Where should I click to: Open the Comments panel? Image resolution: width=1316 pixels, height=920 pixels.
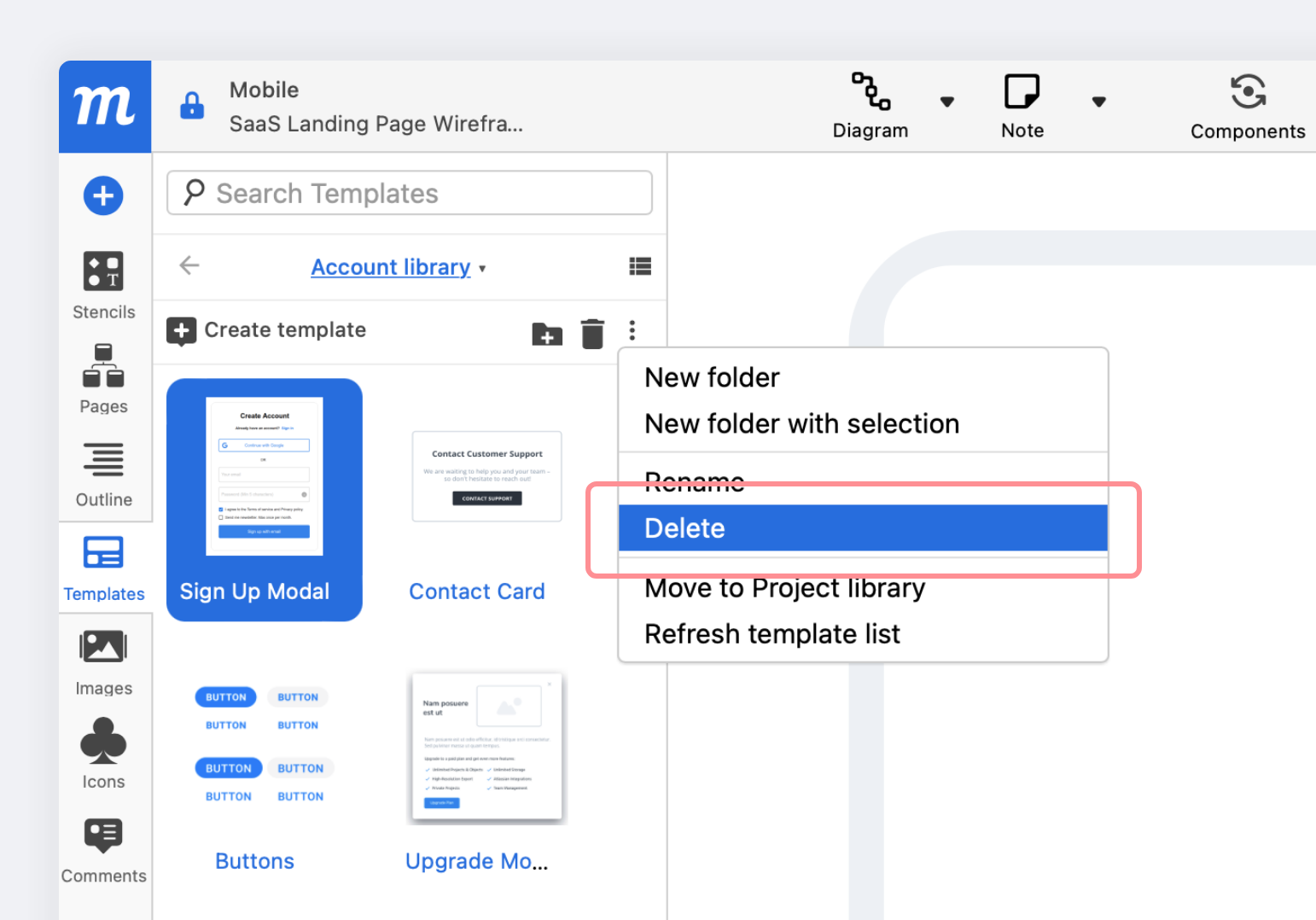pyautogui.click(x=102, y=849)
